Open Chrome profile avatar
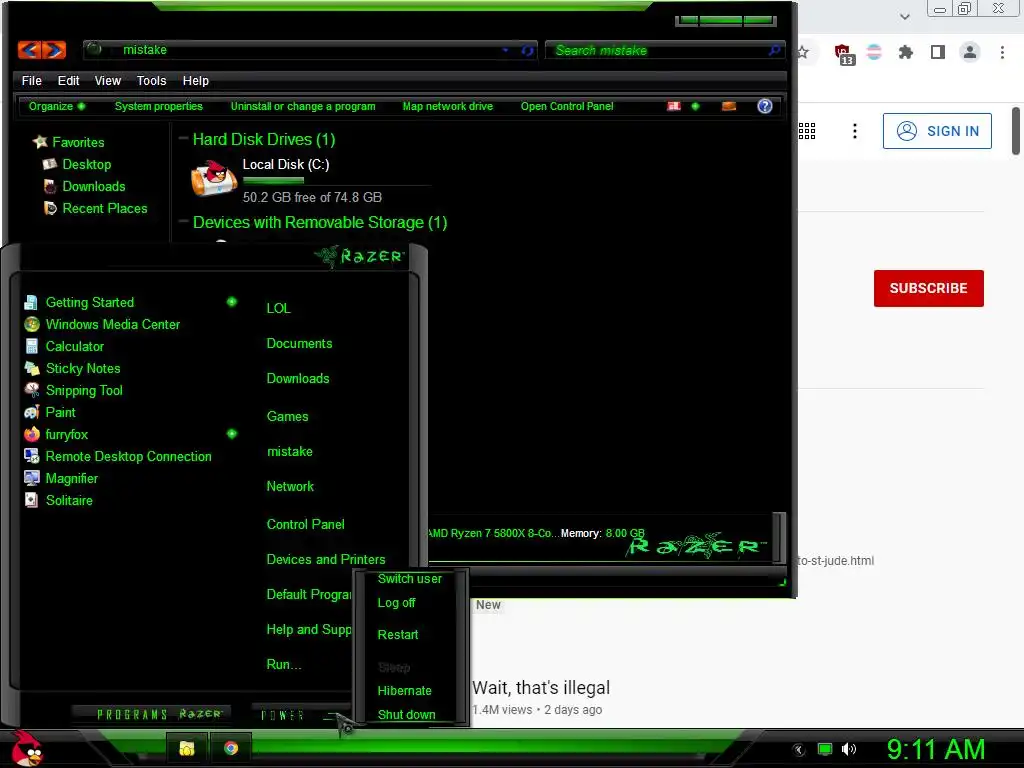1024x768 pixels. [x=970, y=52]
